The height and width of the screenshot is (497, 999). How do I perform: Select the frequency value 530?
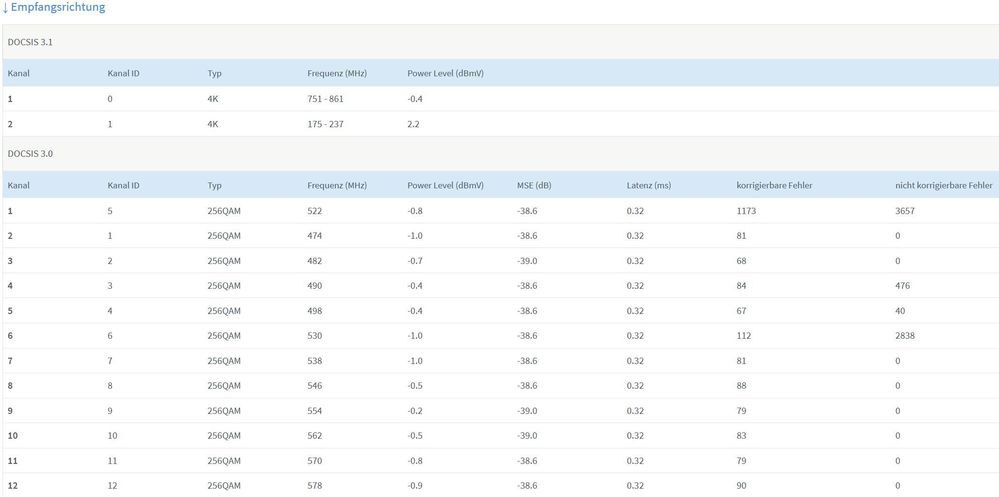click(x=315, y=335)
